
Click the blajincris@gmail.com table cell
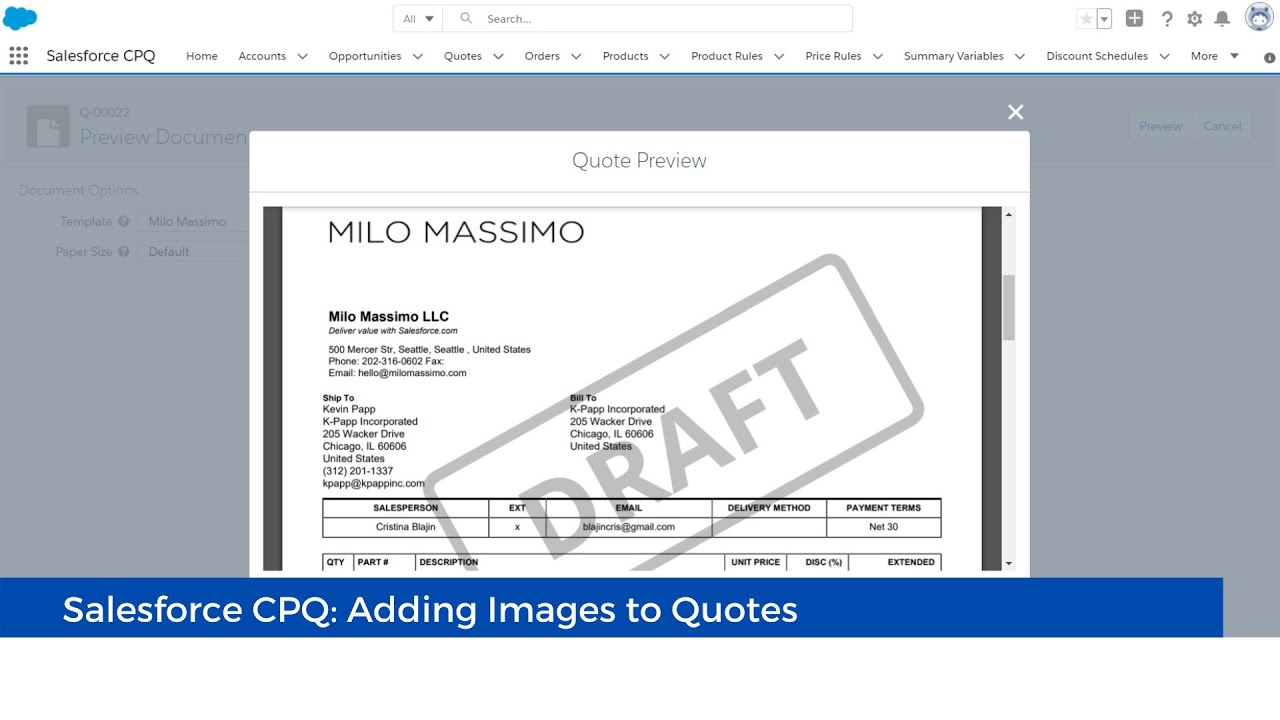628,527
